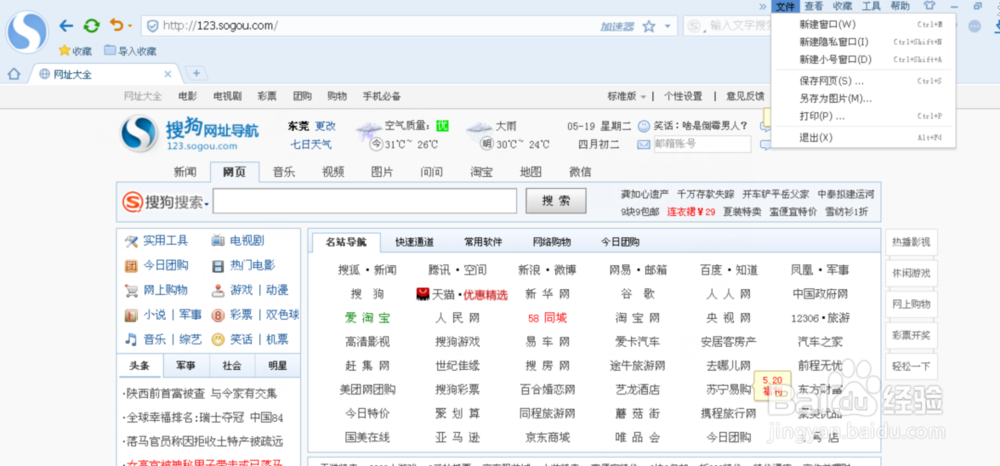Screen dimensions: 1000x466
Task: Open the 腾讯·空间 link
Action: click(457, 270)
